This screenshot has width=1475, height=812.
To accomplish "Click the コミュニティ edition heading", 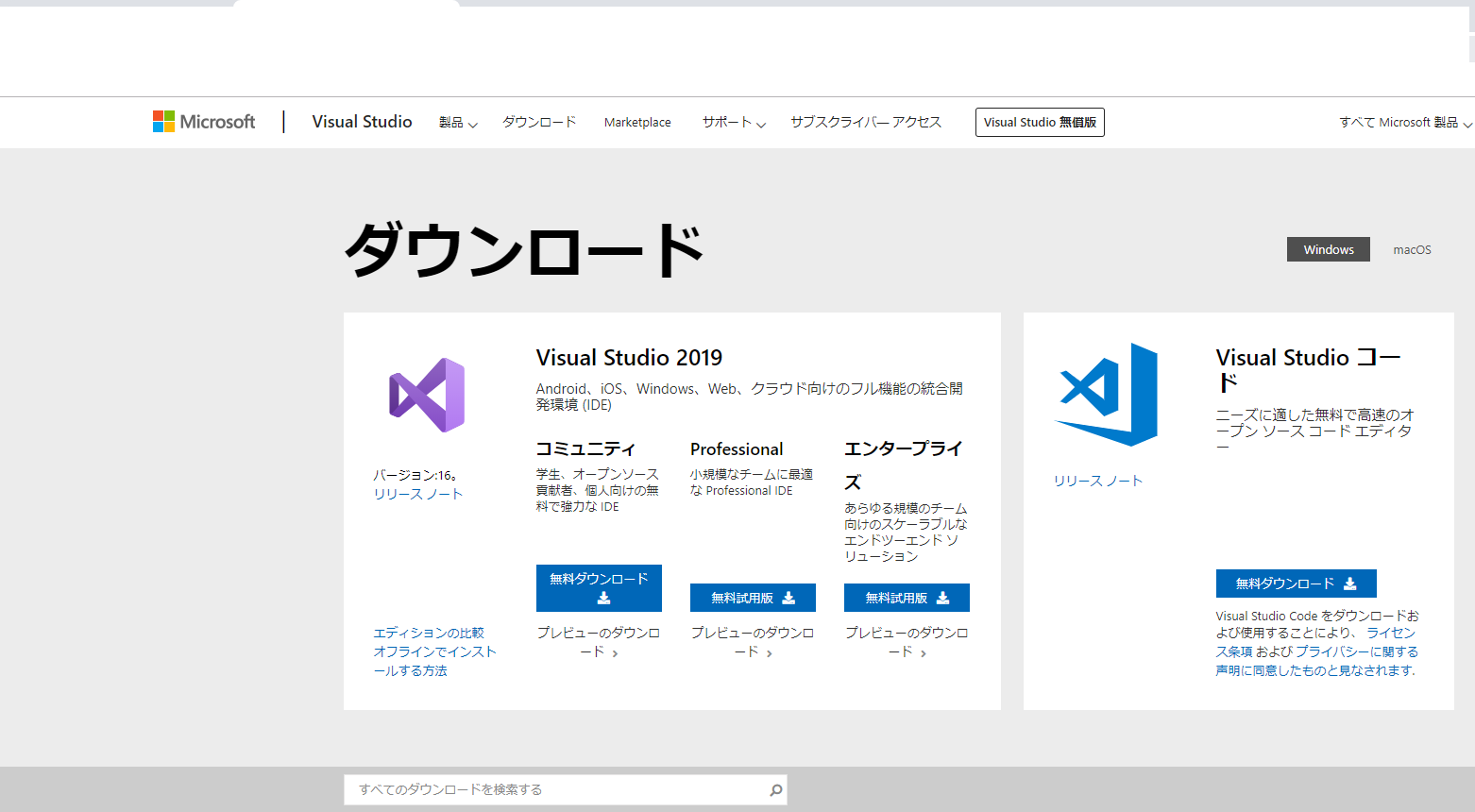I will [585, 448].
